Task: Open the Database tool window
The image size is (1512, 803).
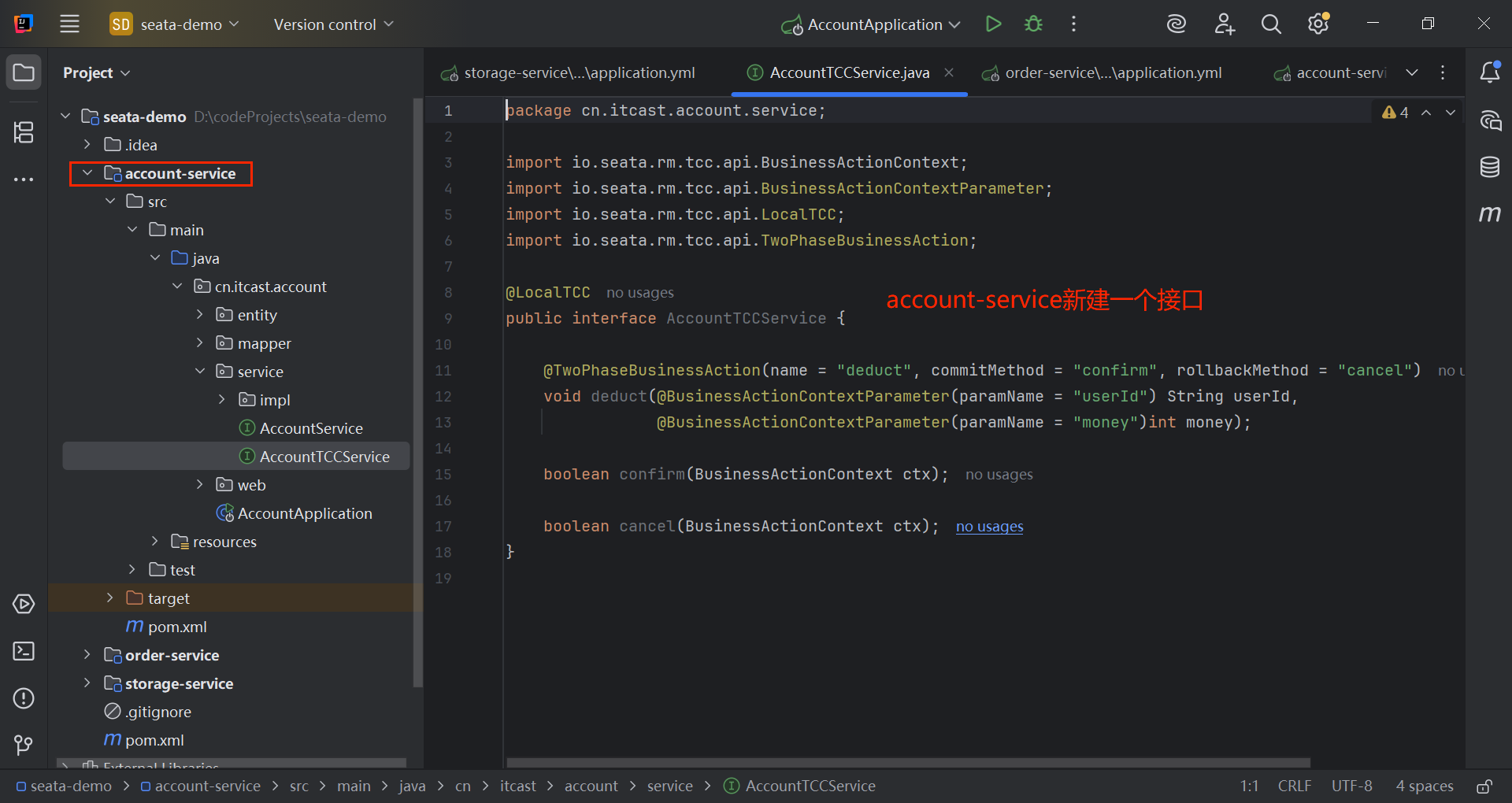Action: click(x=1490, y=167)
